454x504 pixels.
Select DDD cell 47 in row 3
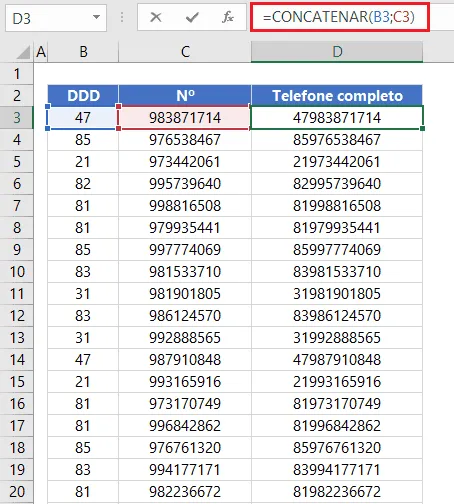point(83,118)
